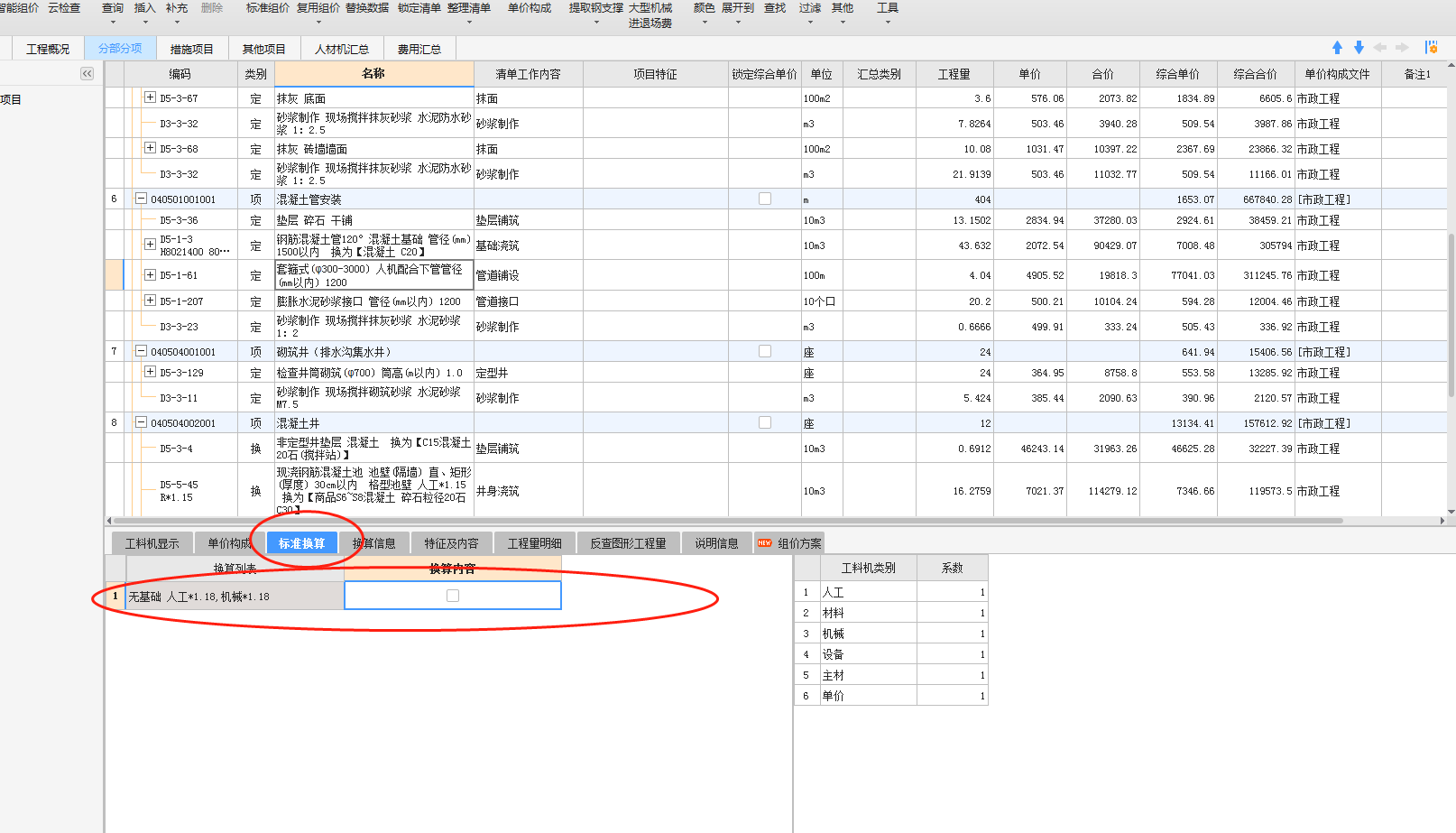Open the 组价方案 tab with NEW badge
The width and height of the screenshot is (1456, 833).
pyautogui.click(x=789, y=543)
